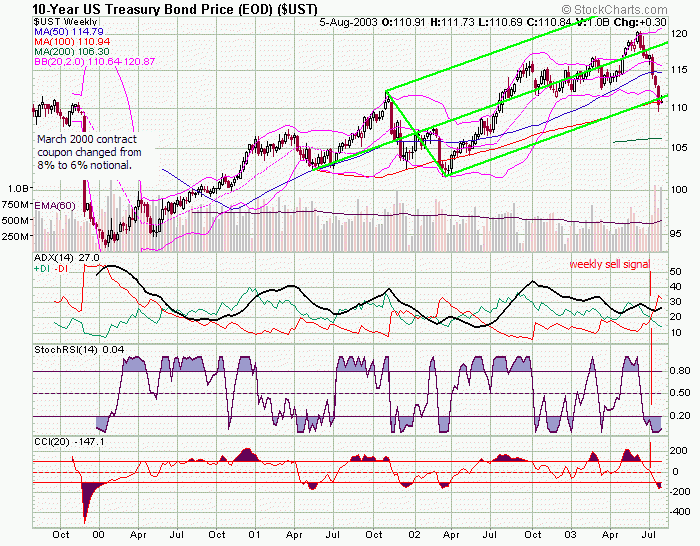
Task: Click the red weekly sell signal annotation
Action: click(609, 264)
